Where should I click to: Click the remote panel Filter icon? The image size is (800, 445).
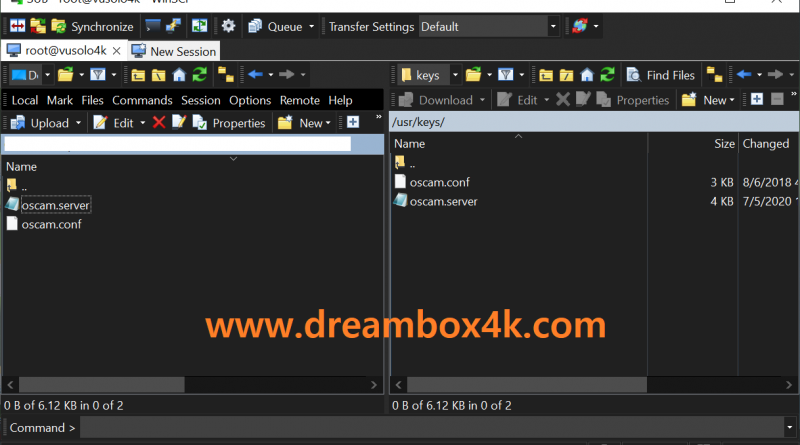505,75
